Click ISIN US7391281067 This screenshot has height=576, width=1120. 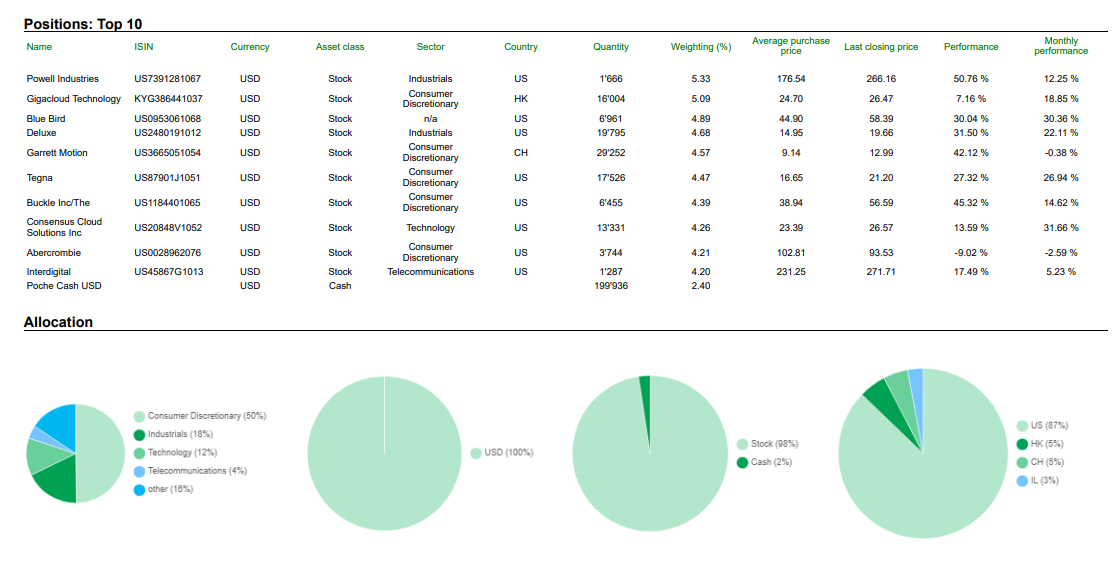(168, 79)
